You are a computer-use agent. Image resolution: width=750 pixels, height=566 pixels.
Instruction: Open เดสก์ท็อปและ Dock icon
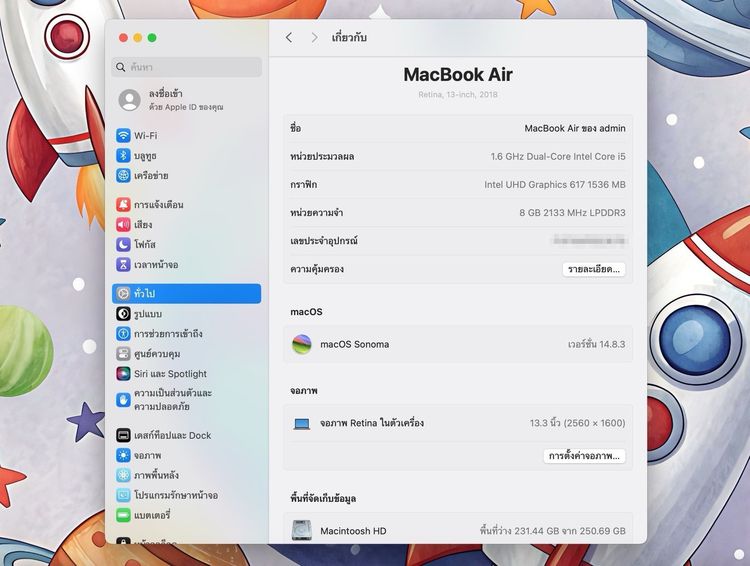(x=123, y=435)
